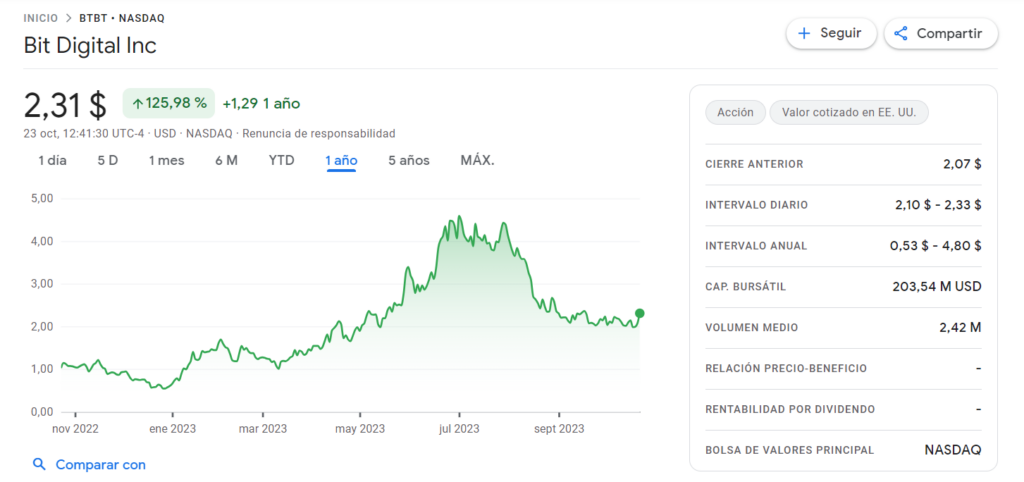
Task: Click the Acción chip
Action: point(735,113)
